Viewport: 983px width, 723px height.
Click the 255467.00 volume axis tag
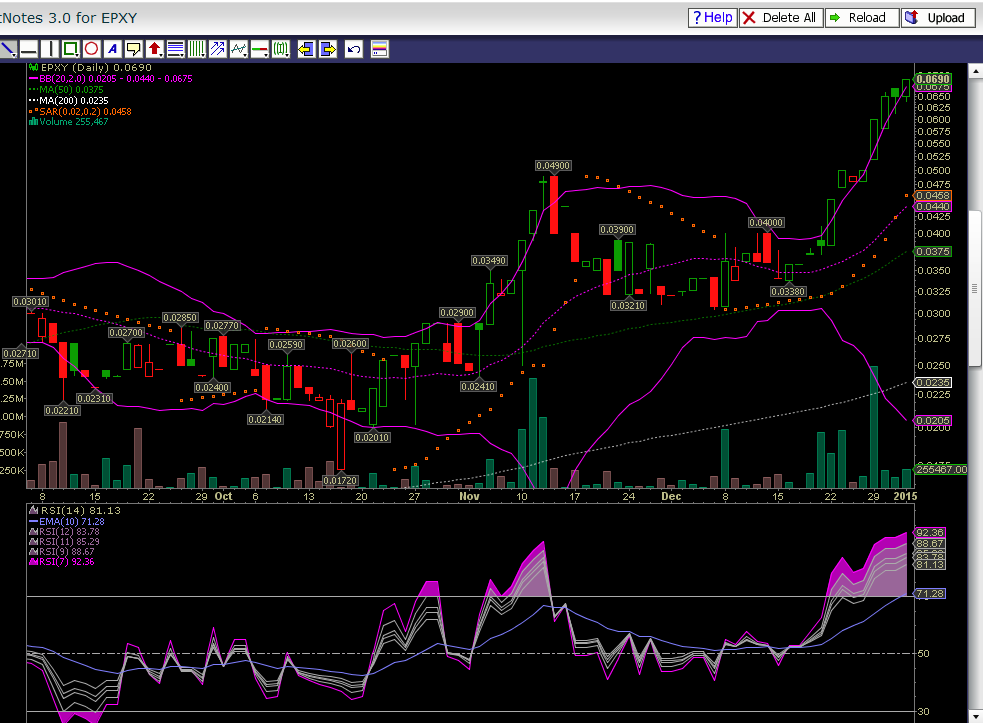942,469
